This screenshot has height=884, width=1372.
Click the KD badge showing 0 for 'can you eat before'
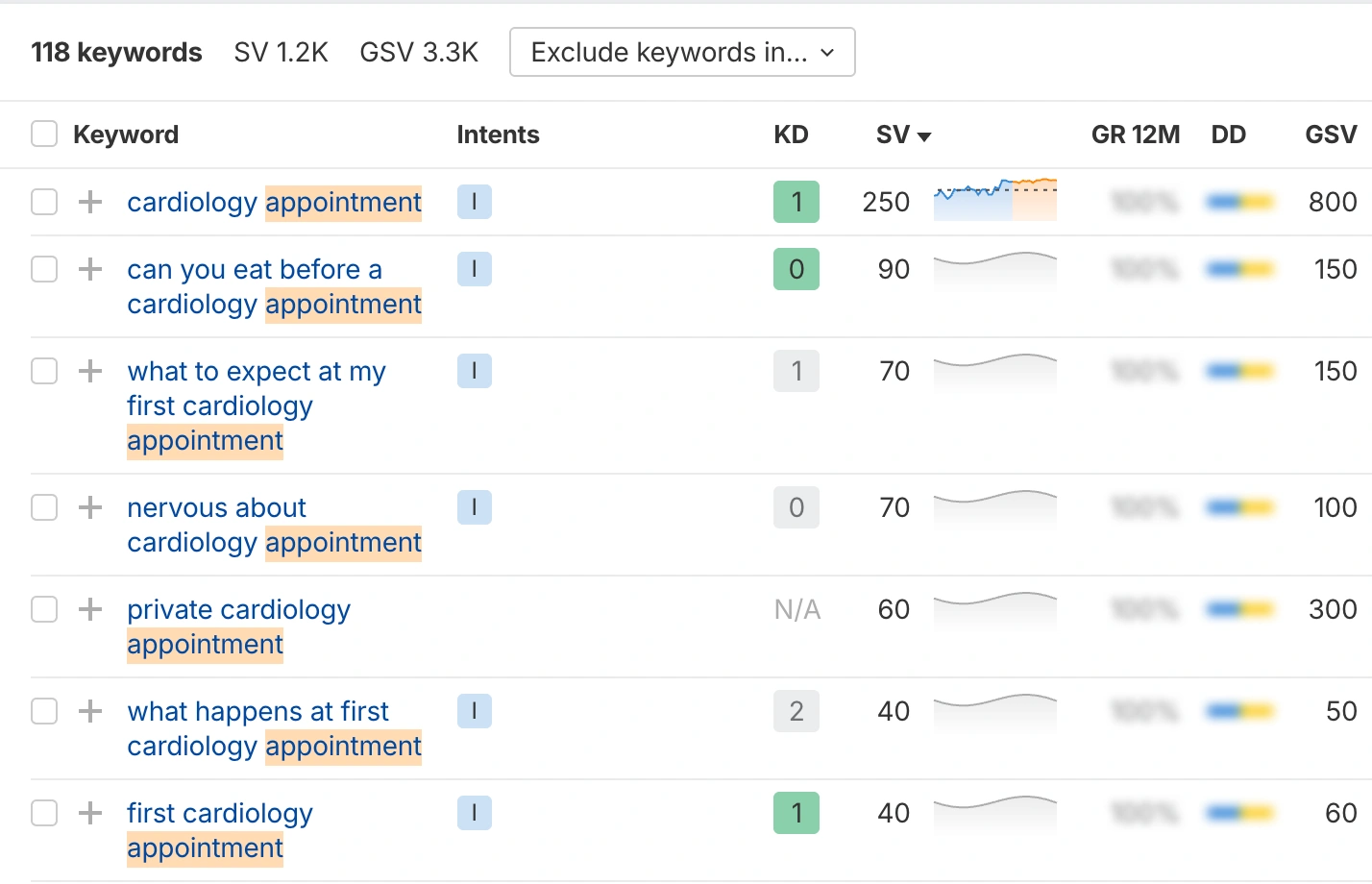tap(796, 269)
